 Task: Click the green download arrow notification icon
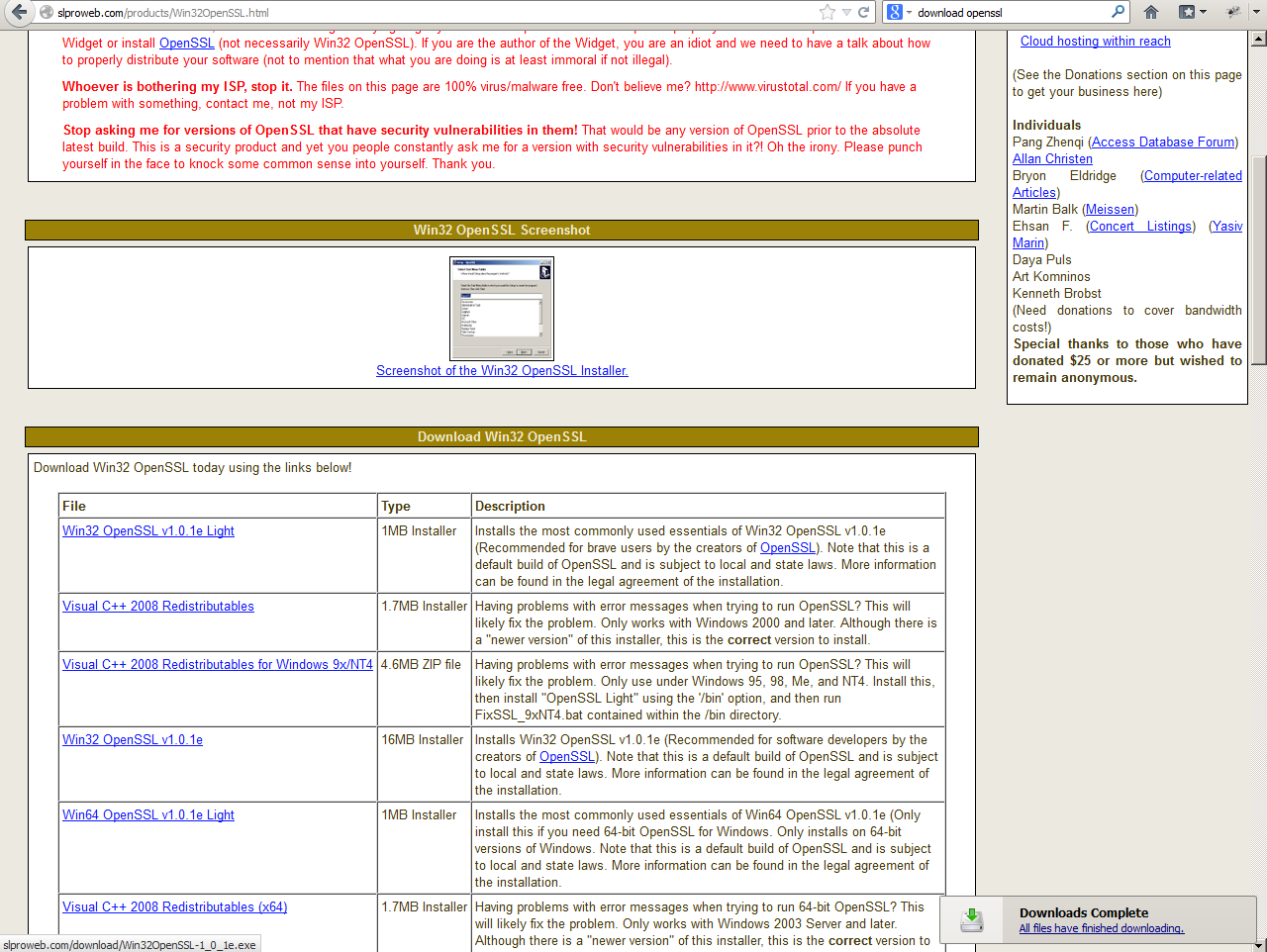click(x=972, y=919)
